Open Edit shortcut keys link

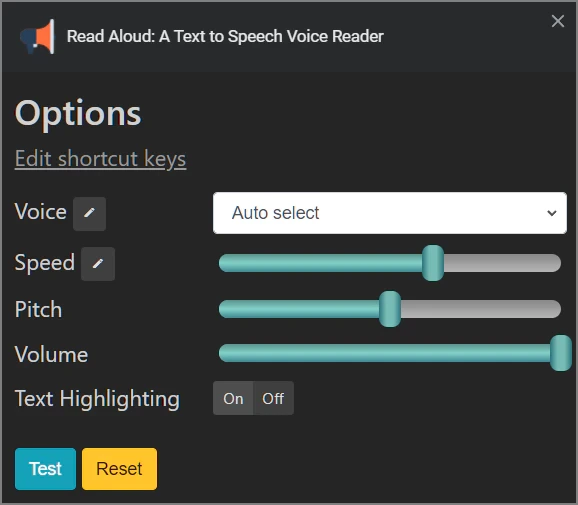(100, 159)
